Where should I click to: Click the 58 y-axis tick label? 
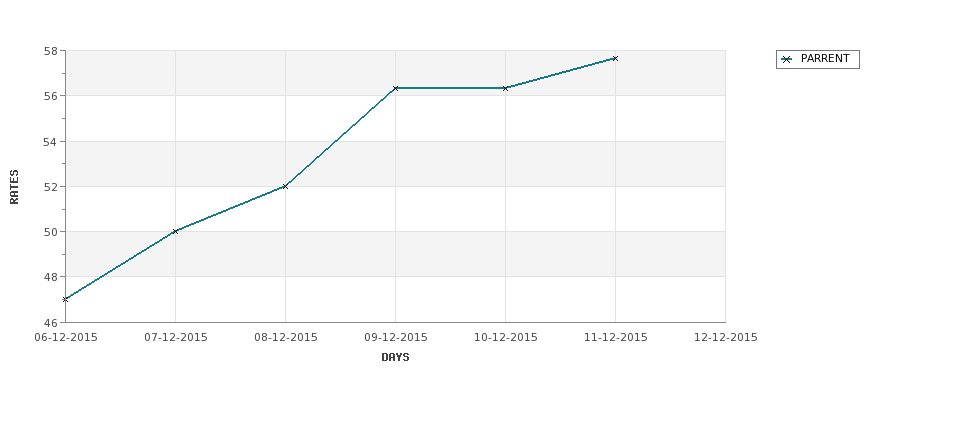pyautogui.click(x=51, y=51)
